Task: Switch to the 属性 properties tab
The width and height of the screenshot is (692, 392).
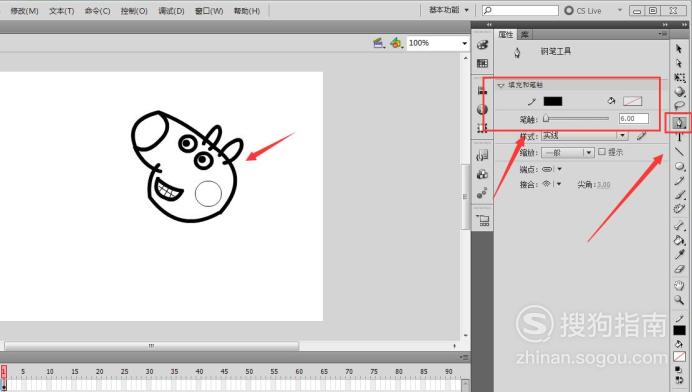Action: (x=506, y=34)
